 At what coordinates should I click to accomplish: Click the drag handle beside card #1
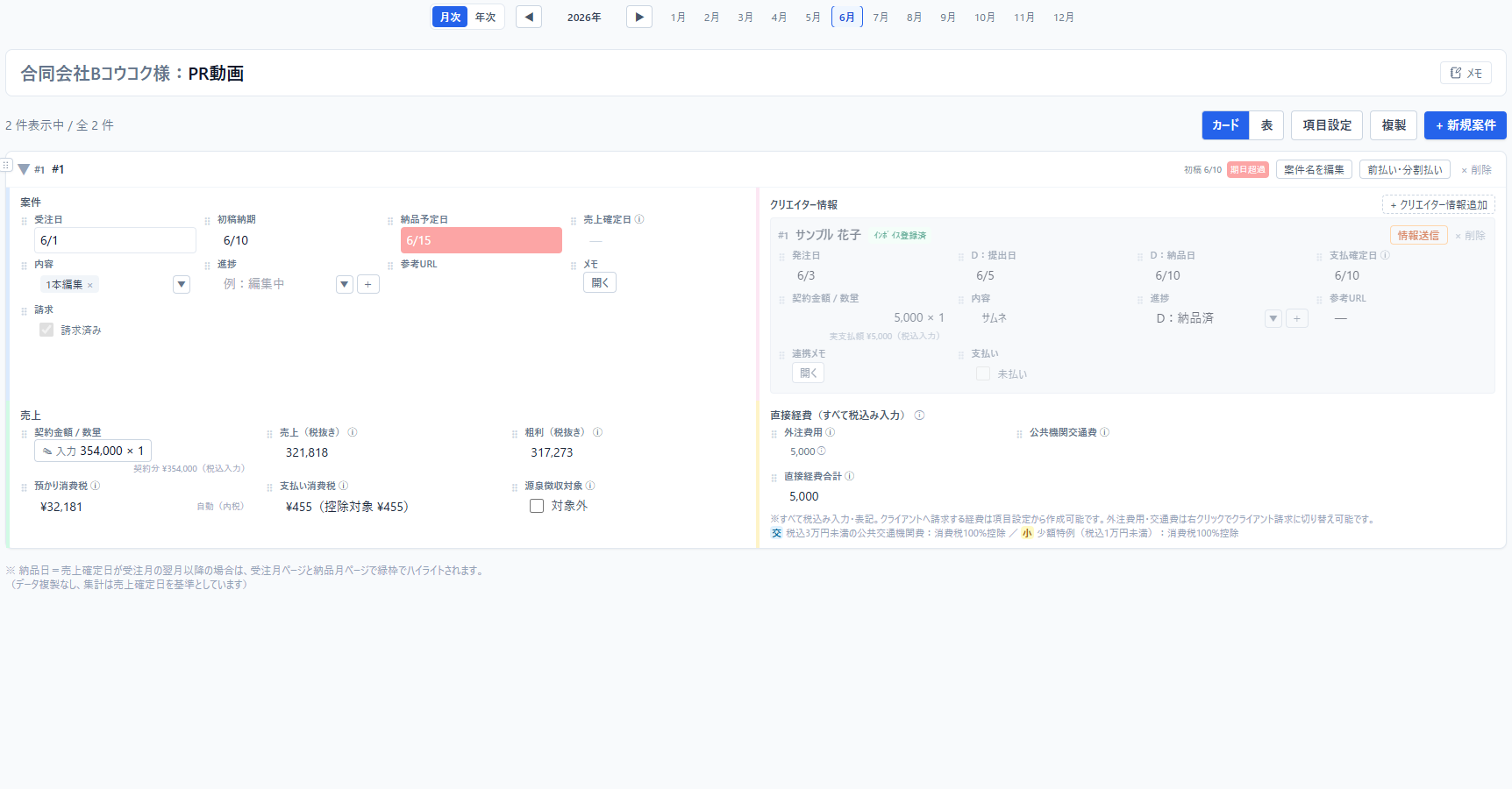click(x=6, y=165)
